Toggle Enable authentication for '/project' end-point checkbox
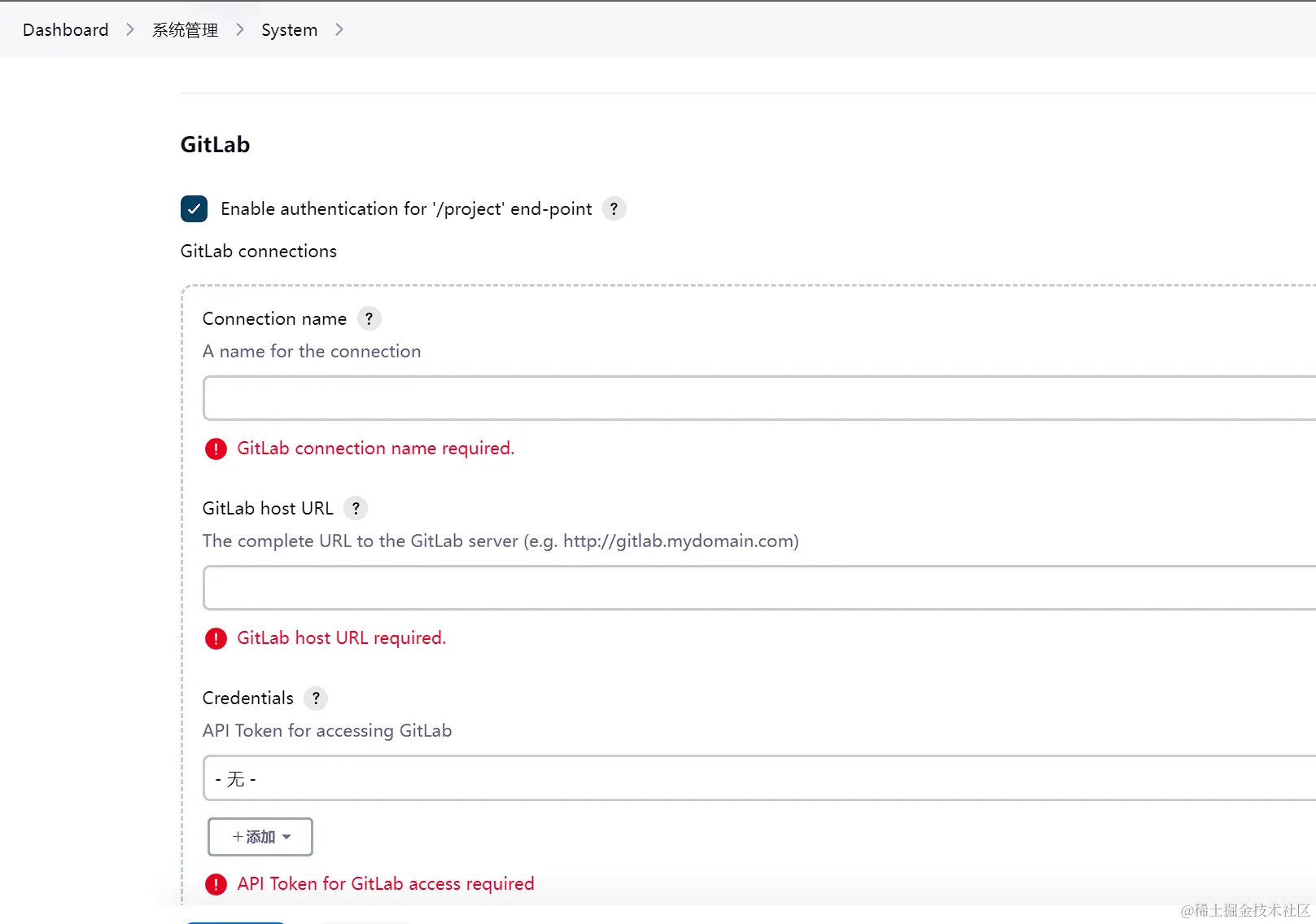 194,209
